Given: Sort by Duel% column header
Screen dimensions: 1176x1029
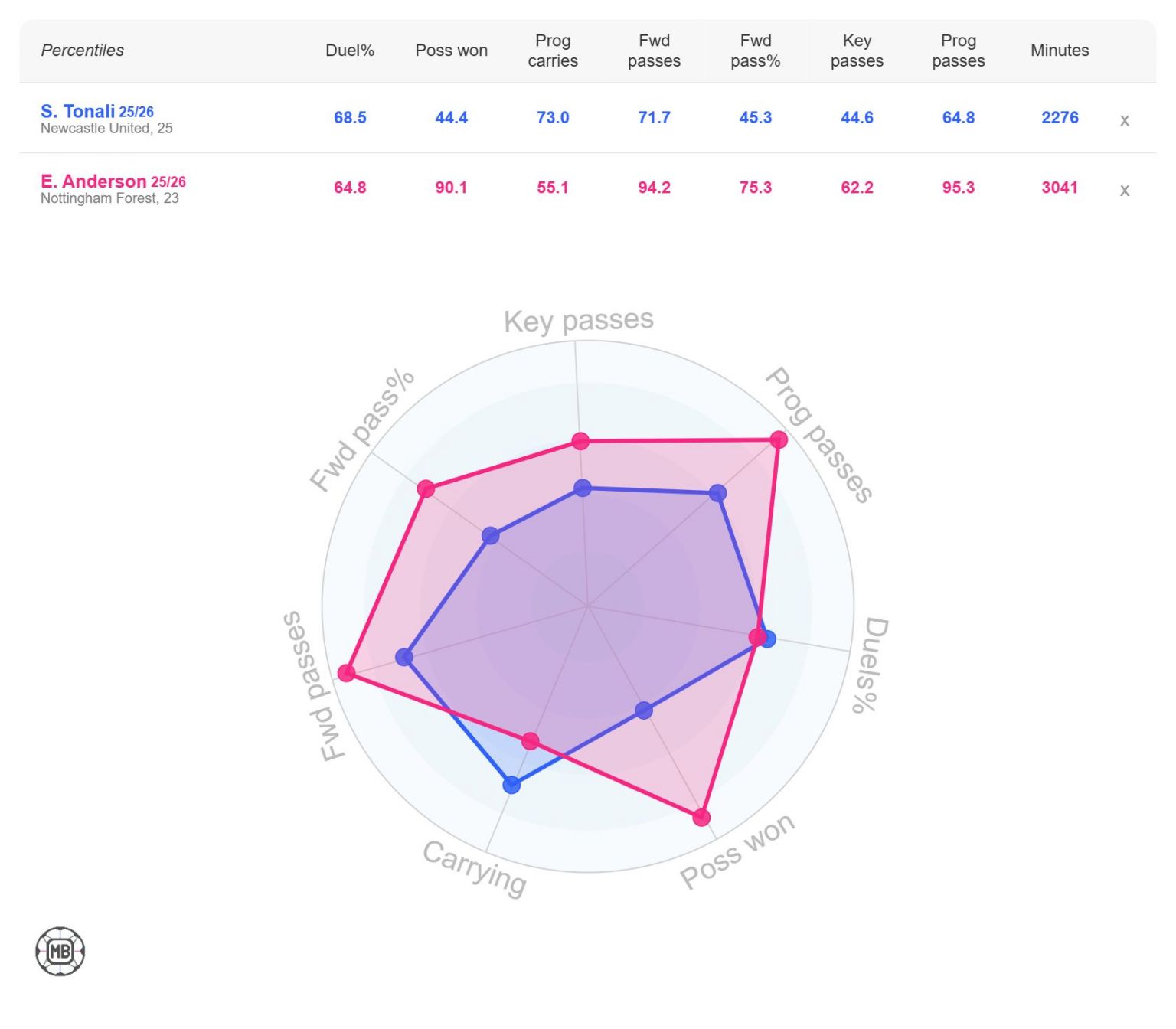Looking at the screenshot, I should 350,51.
